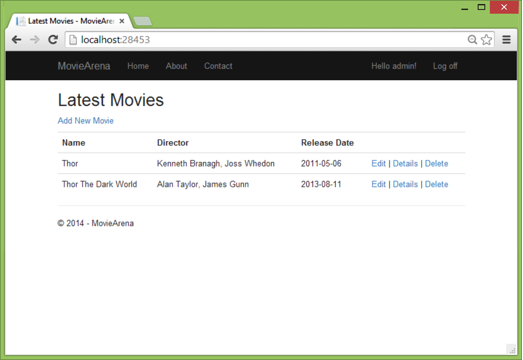The width and height of the screenshot is (523, 360).
Task: Close the Latest Movies tab
Action: tap(122, 21)
